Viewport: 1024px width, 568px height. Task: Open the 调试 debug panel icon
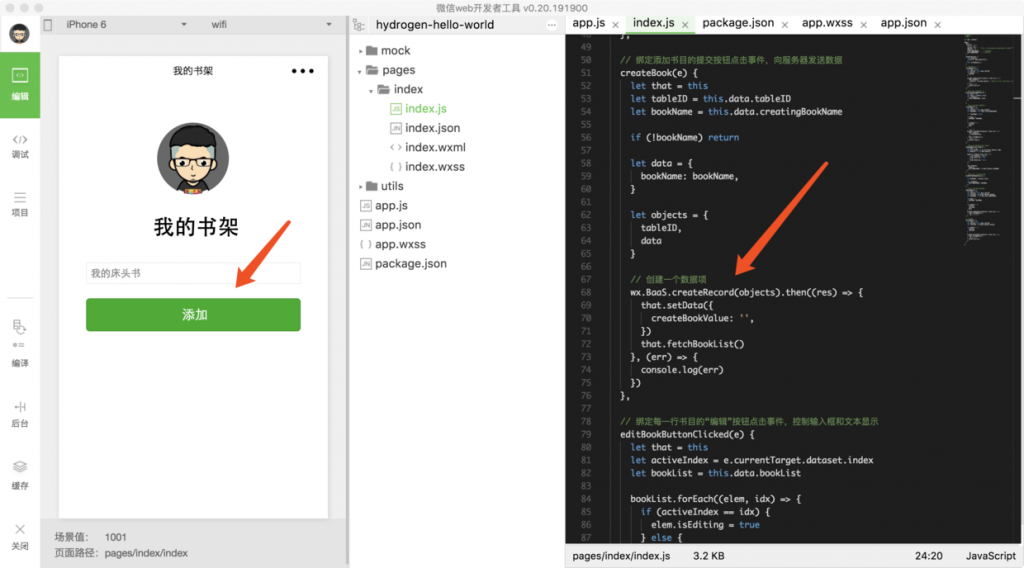(x=20, y=145)
